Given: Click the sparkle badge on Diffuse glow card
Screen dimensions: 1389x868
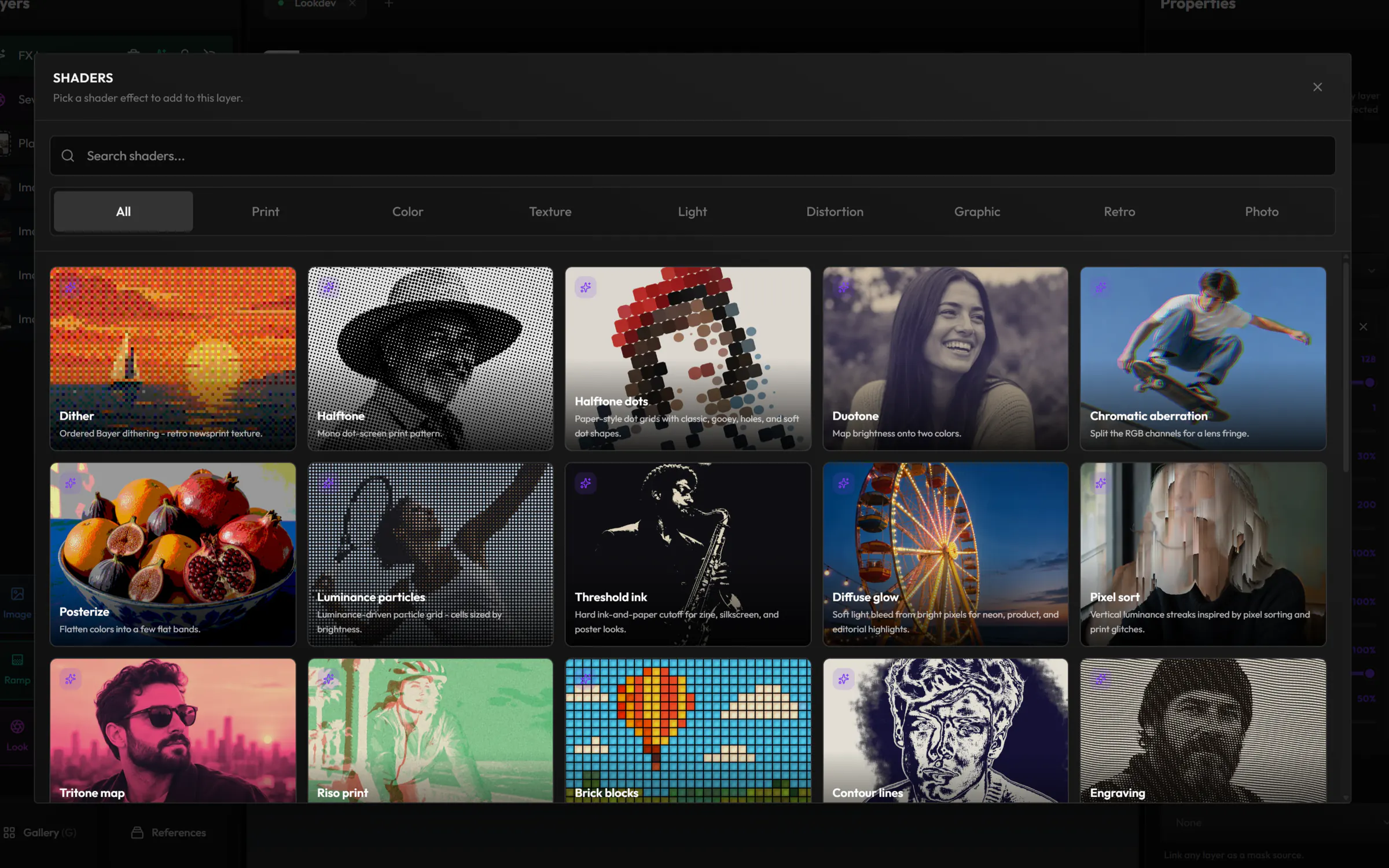Looking at the screenshot, I should (843, 483).
